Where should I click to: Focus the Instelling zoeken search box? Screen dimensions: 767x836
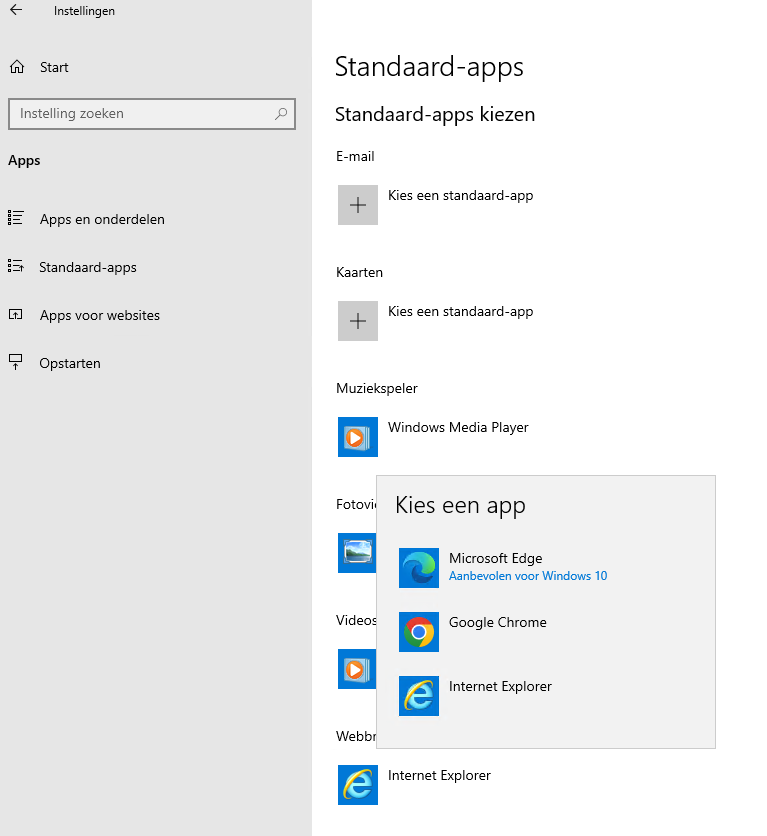point(152,114)
